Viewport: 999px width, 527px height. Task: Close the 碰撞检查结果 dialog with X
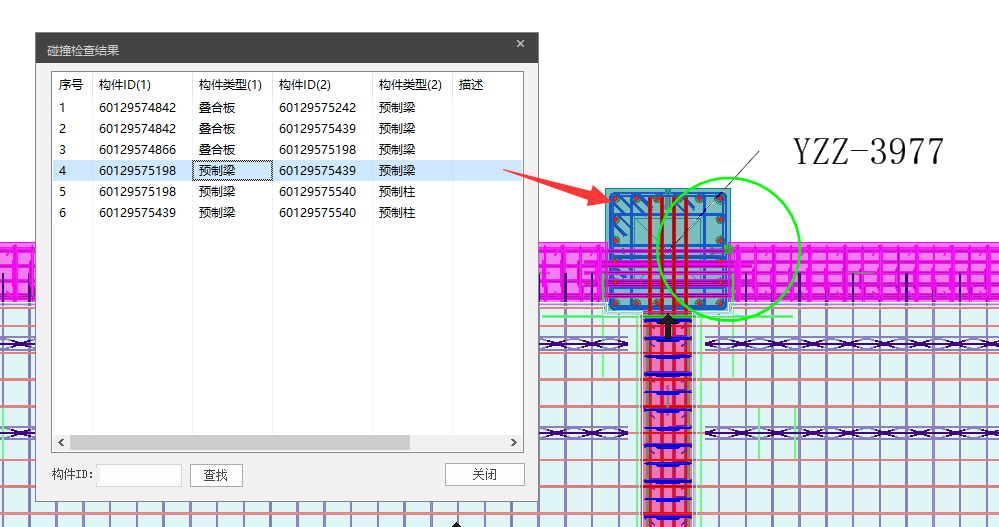[520, 44]
